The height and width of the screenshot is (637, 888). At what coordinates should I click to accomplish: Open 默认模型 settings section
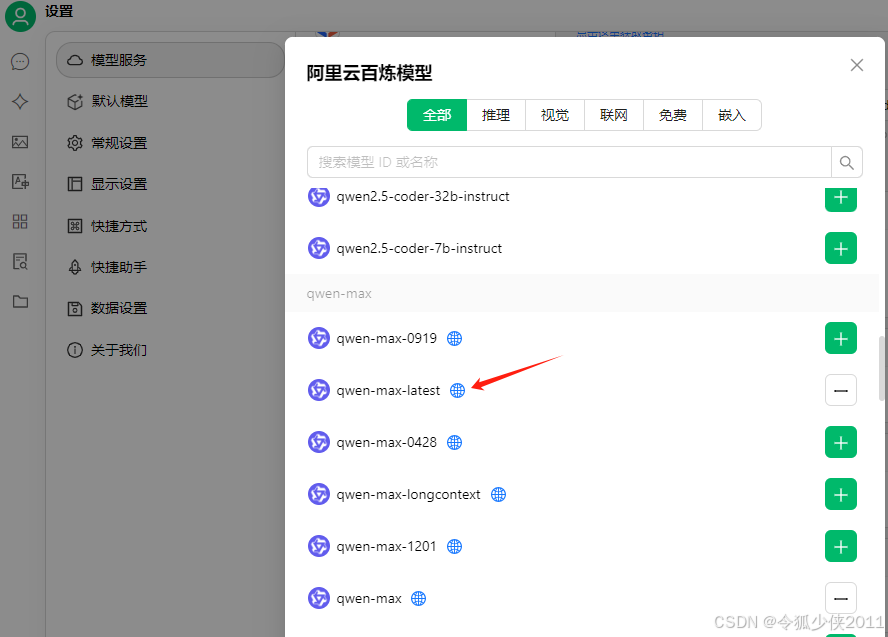[x=170, y=101]
